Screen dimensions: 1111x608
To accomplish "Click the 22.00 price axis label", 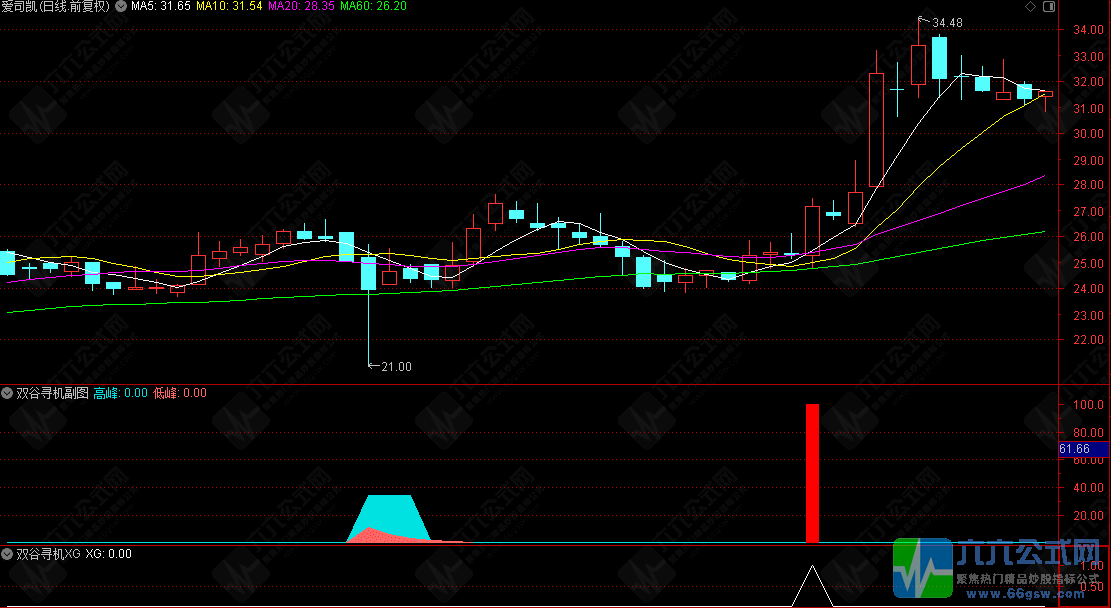I will [1088, 339].
